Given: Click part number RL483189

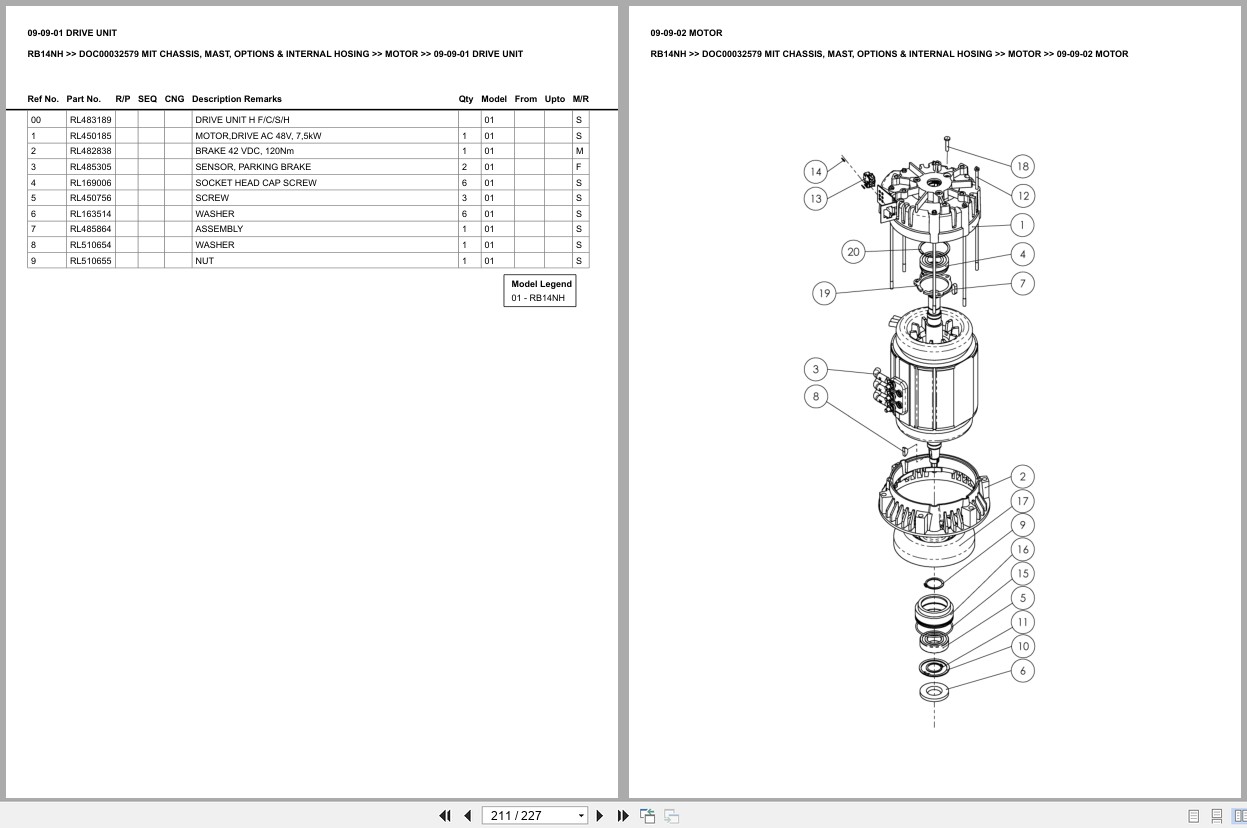Looking at the screenshot, I should coord(90,120).
